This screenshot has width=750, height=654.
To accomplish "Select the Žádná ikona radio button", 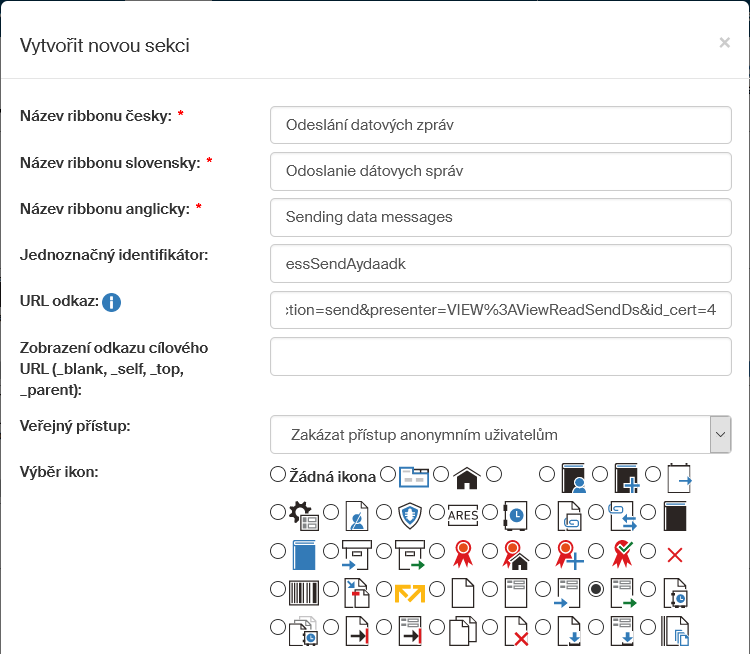I will [278, 474].
